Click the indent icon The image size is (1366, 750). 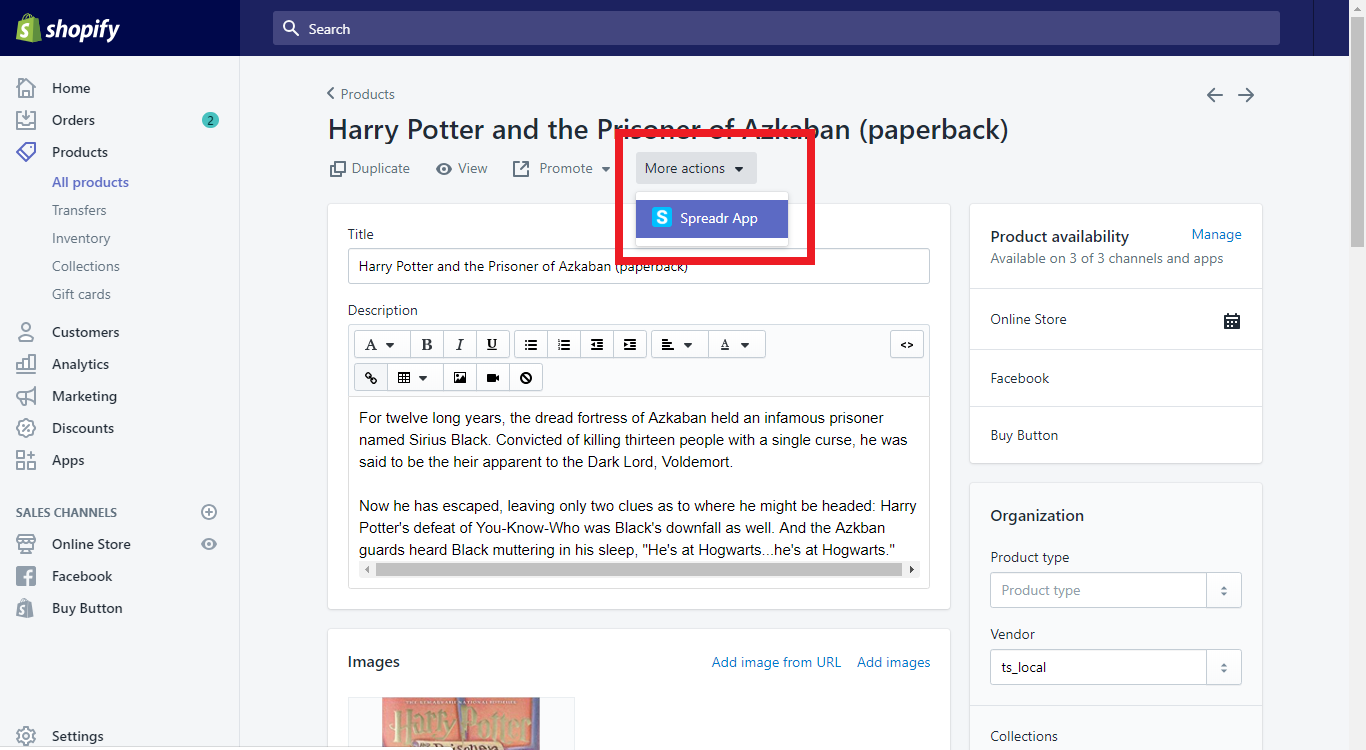point(630,344)
